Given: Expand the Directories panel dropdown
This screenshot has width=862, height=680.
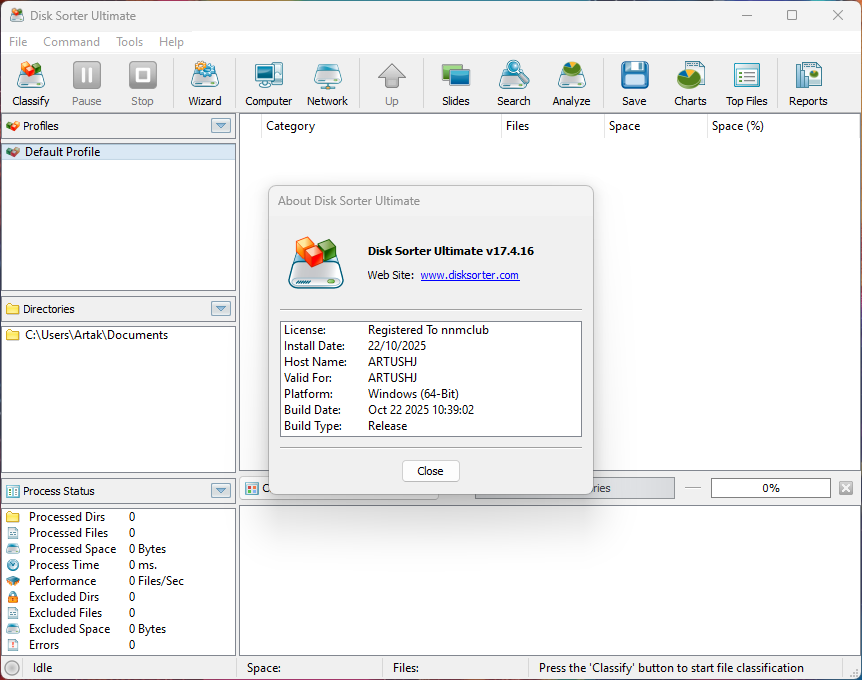Looking at the screenshot, I should click(x=221, y=309).
